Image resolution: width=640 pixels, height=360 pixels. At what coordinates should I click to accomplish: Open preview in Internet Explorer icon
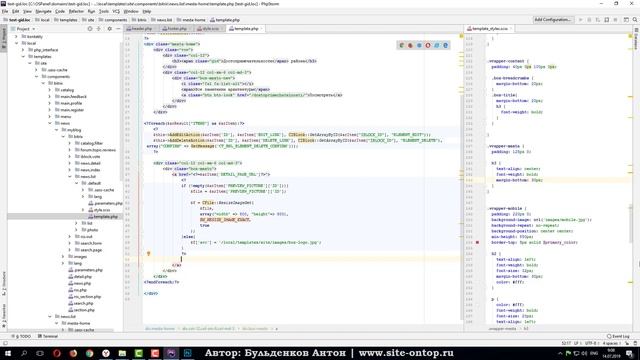[437, 45]
